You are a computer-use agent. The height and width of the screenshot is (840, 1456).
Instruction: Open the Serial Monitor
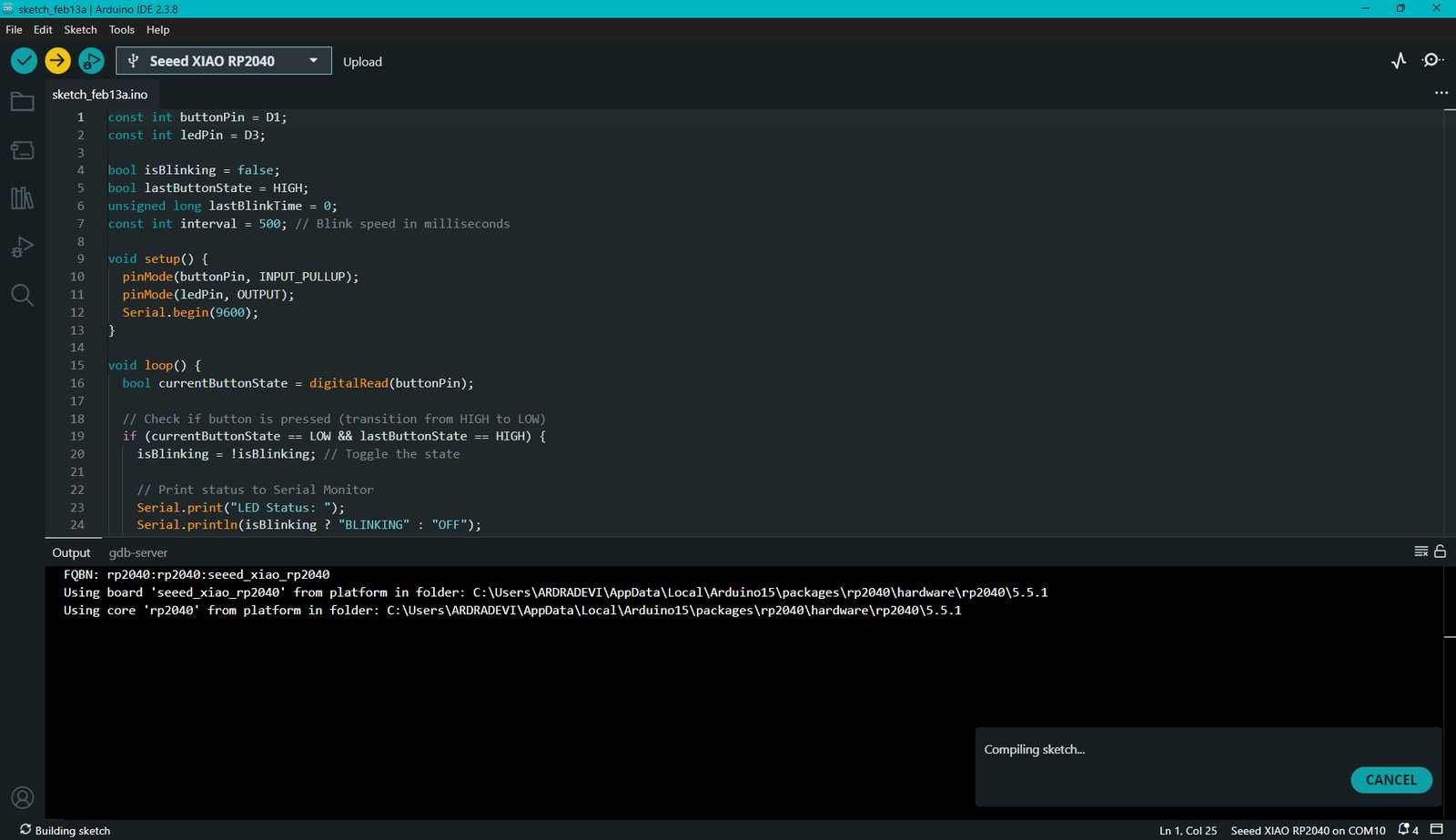[x=1432, y=61]
